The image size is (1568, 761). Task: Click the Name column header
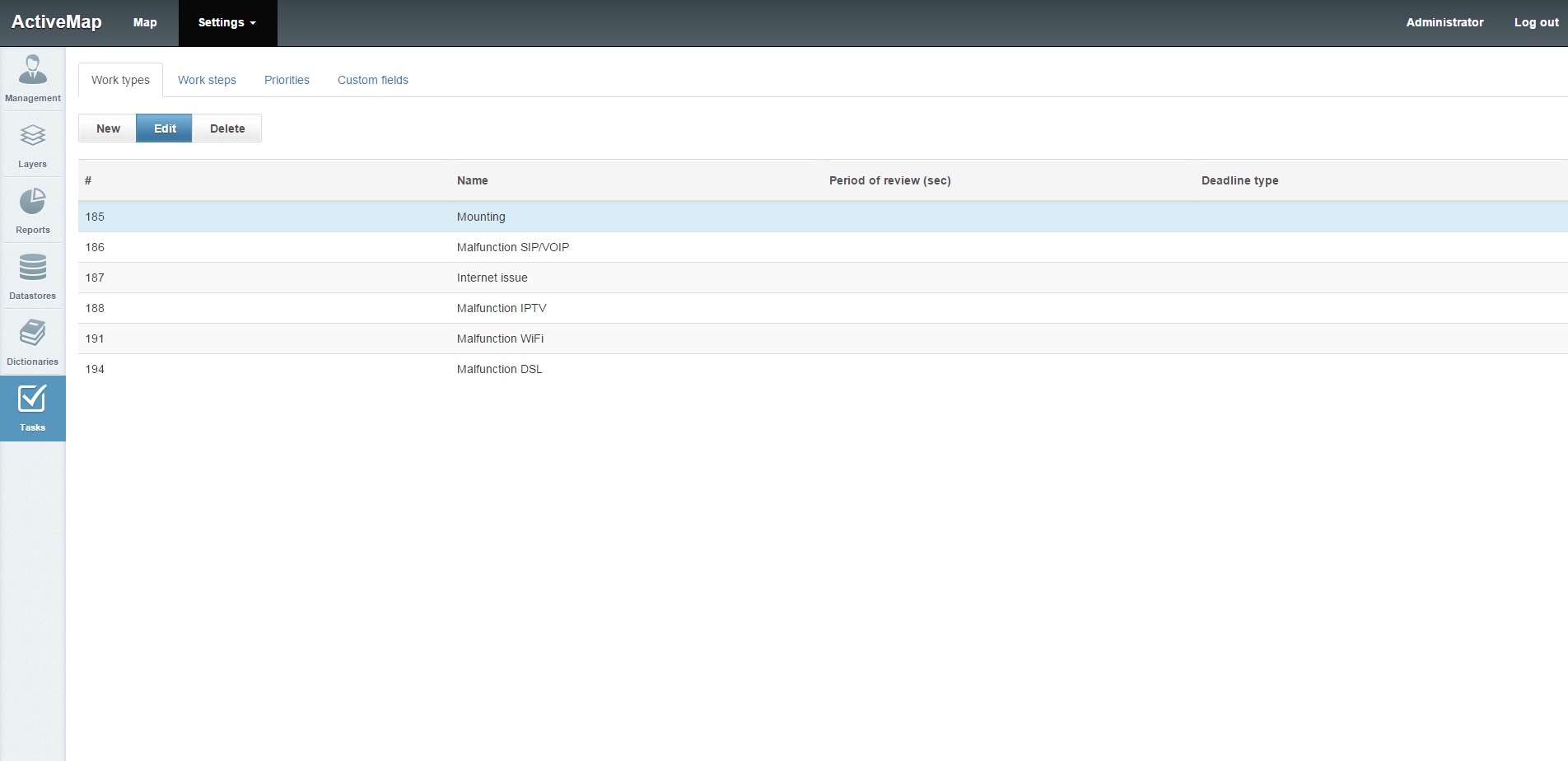[x=472, y=180]
